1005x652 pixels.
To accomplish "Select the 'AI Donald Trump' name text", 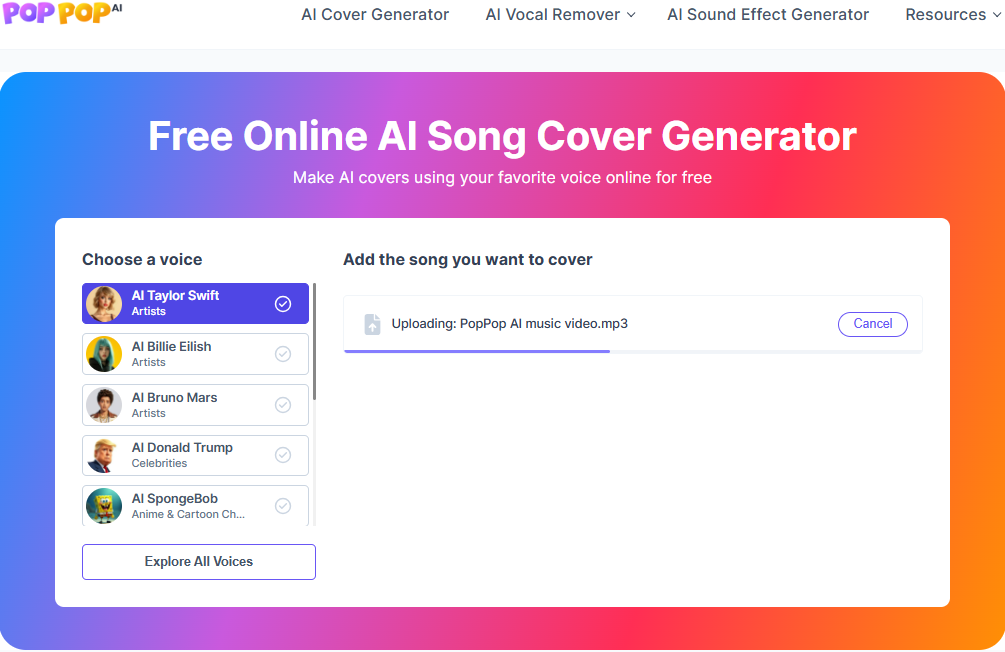I will [x=182, y=447].
